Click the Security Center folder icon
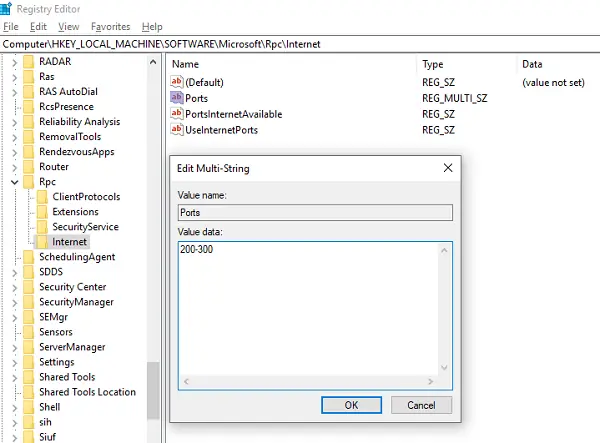 tap(30, 287)
